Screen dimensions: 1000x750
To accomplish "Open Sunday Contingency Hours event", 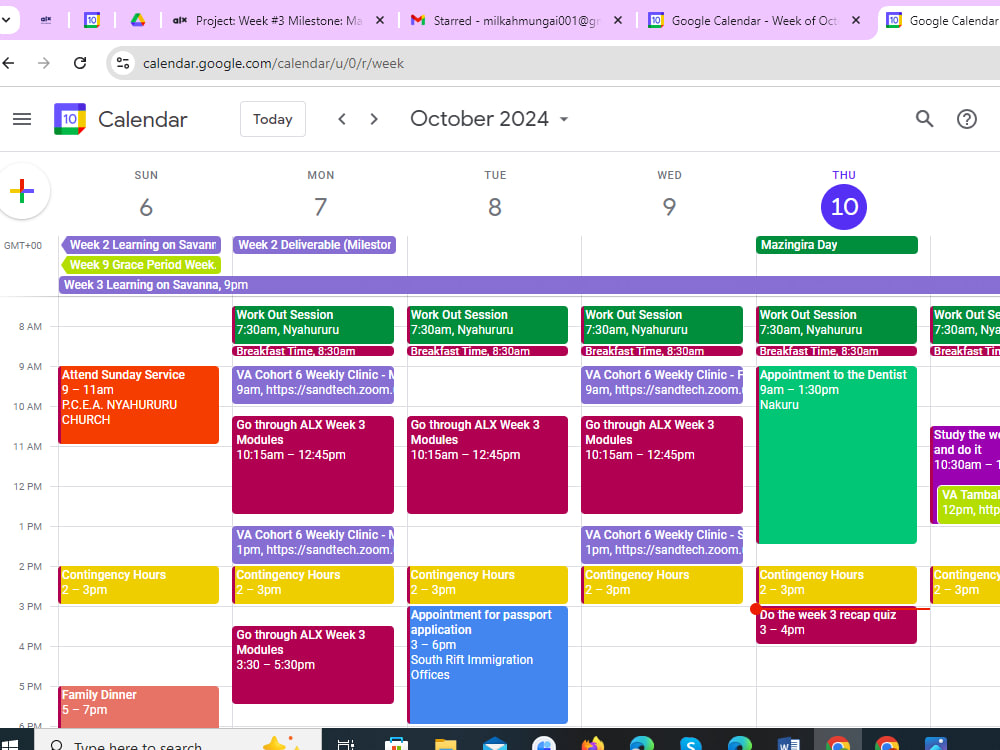I will 138,585.
